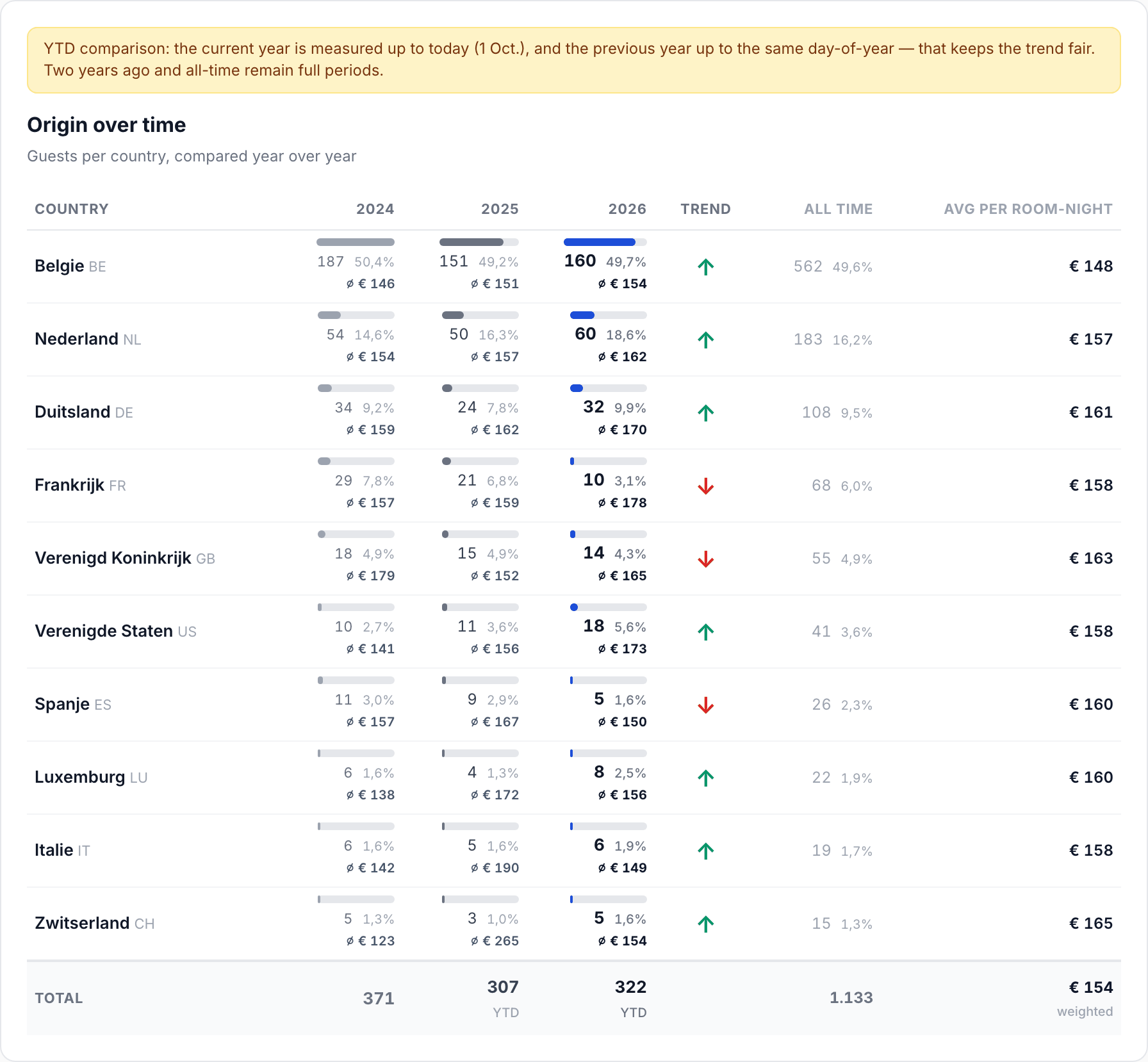Viewport: 1148px width, 1062px height.
Task: Click the up arrow in Luxemburg row
Action: click(x=705, y=778)
